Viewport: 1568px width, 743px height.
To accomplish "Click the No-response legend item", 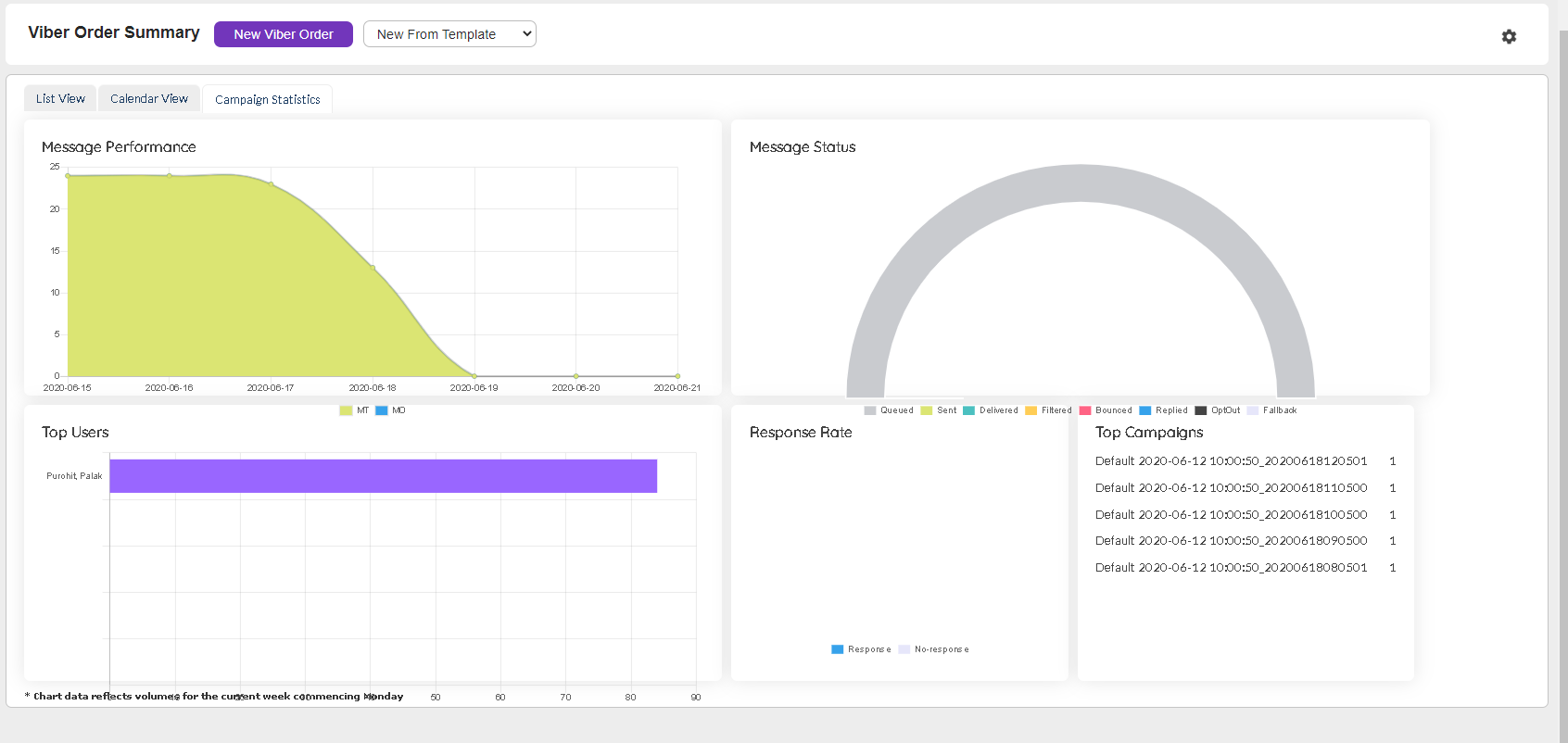I will point(904,649).
